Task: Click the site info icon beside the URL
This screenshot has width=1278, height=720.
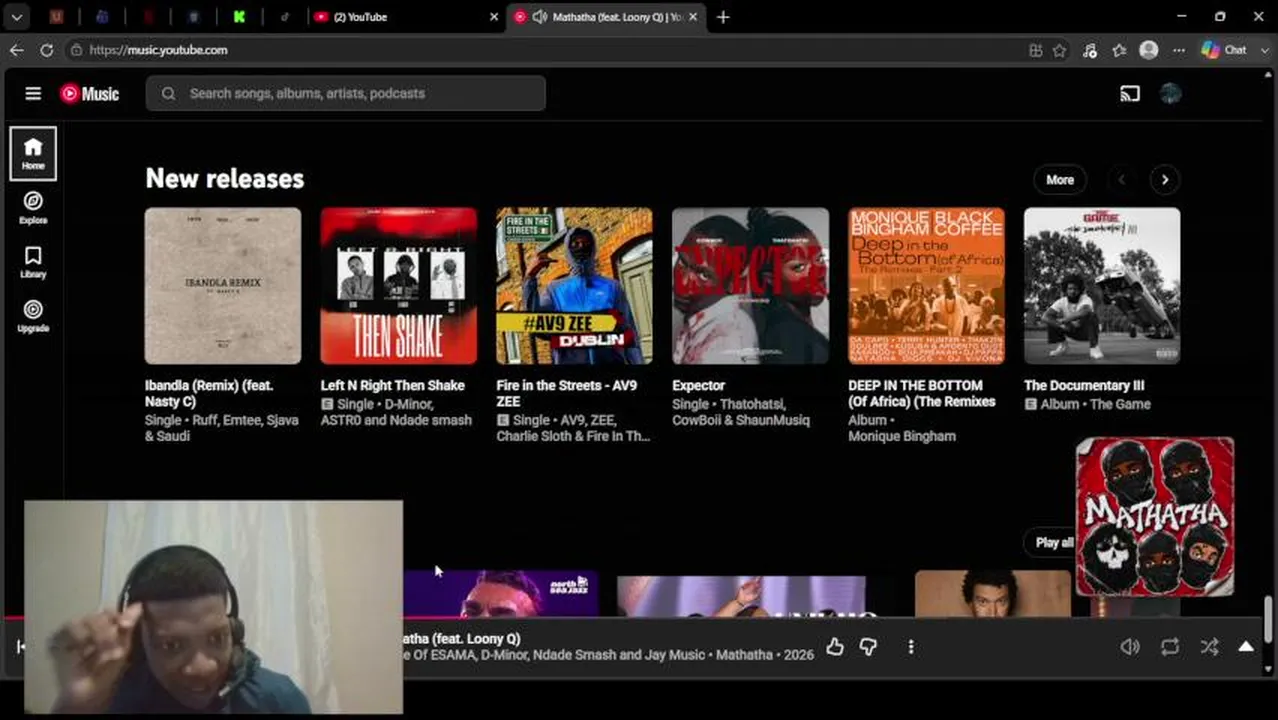Action: [x=76, y=50]
